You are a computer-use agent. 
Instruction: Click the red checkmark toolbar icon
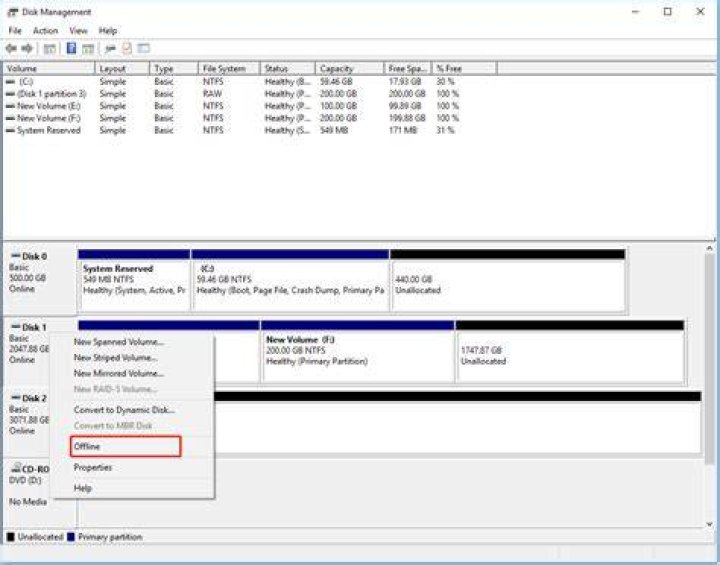[x=127, y=48]
